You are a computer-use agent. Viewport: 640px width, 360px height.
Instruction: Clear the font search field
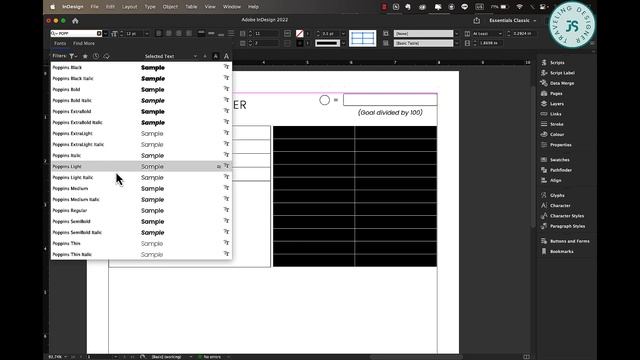(x=99, y=33)
